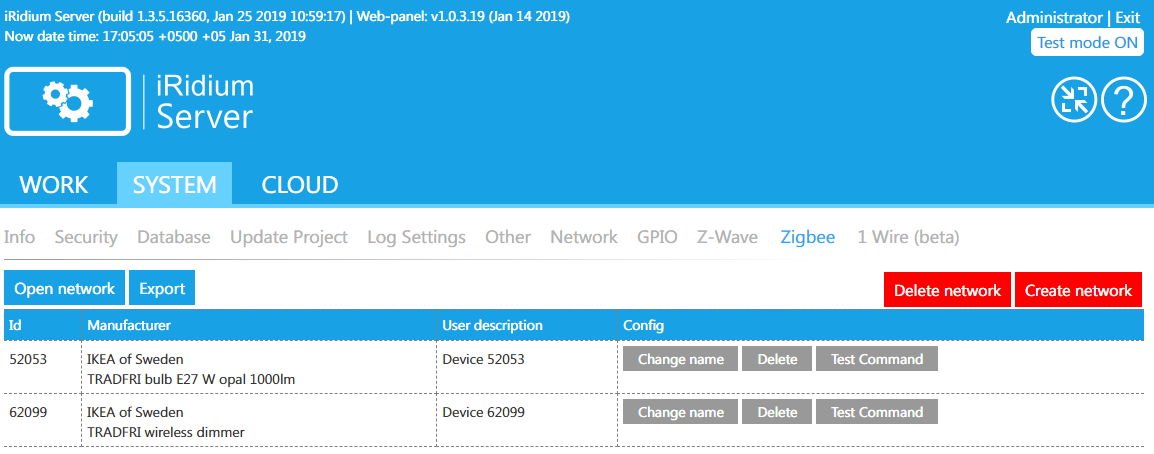Send Test Command to device 62099

[x=877, y=411]
